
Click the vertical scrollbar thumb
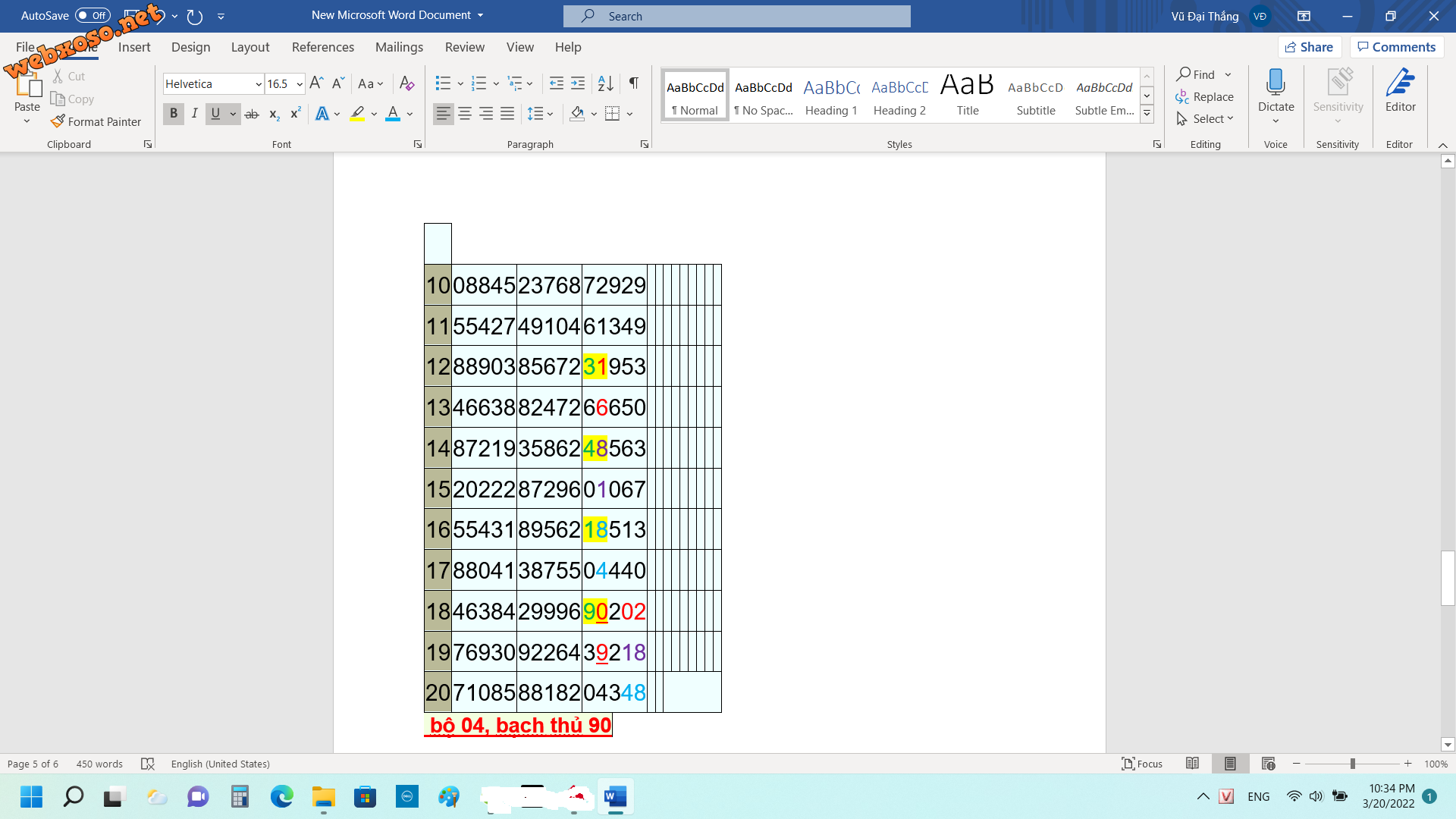1448,578
